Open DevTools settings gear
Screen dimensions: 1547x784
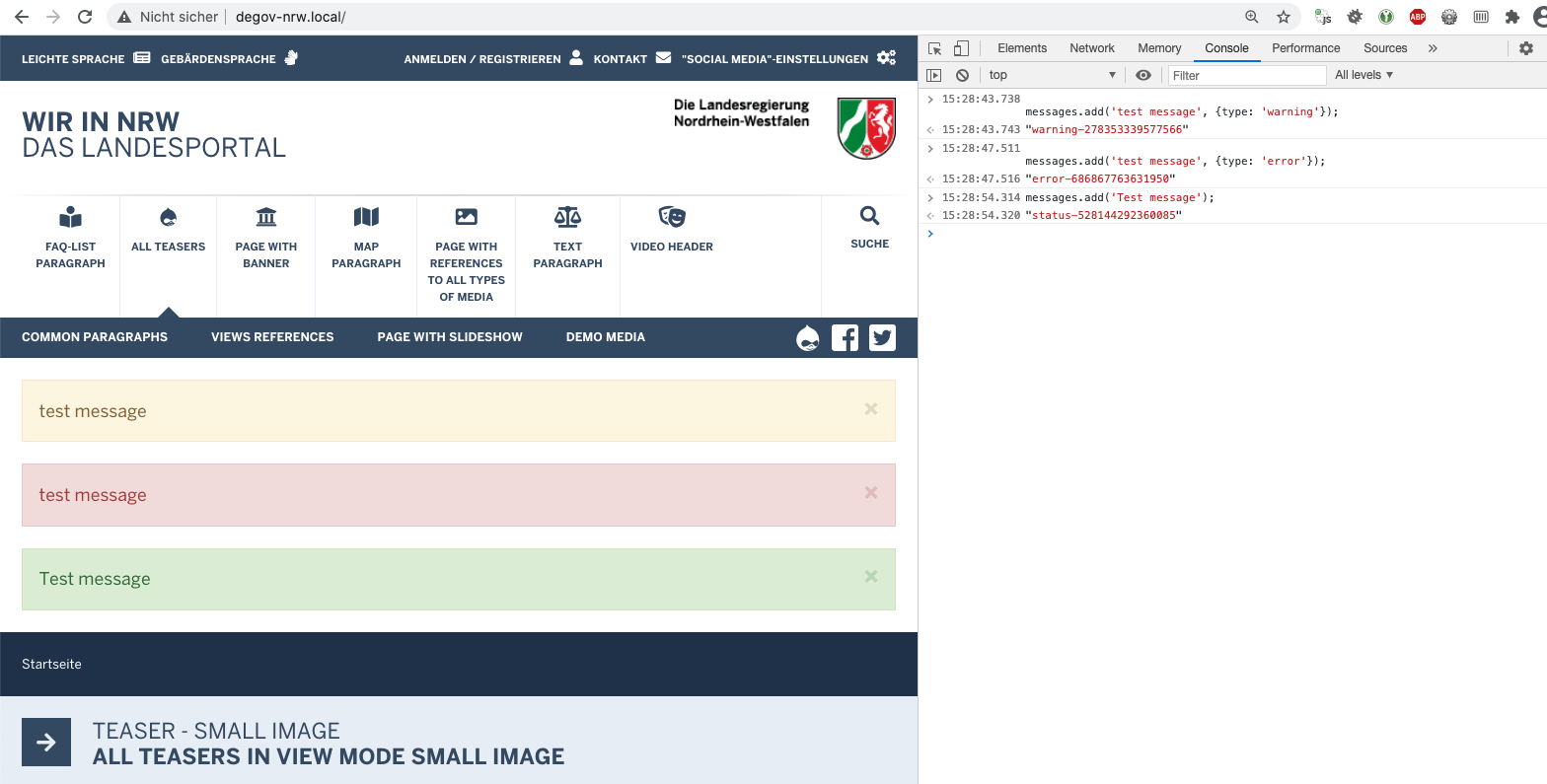(1526, 48)
